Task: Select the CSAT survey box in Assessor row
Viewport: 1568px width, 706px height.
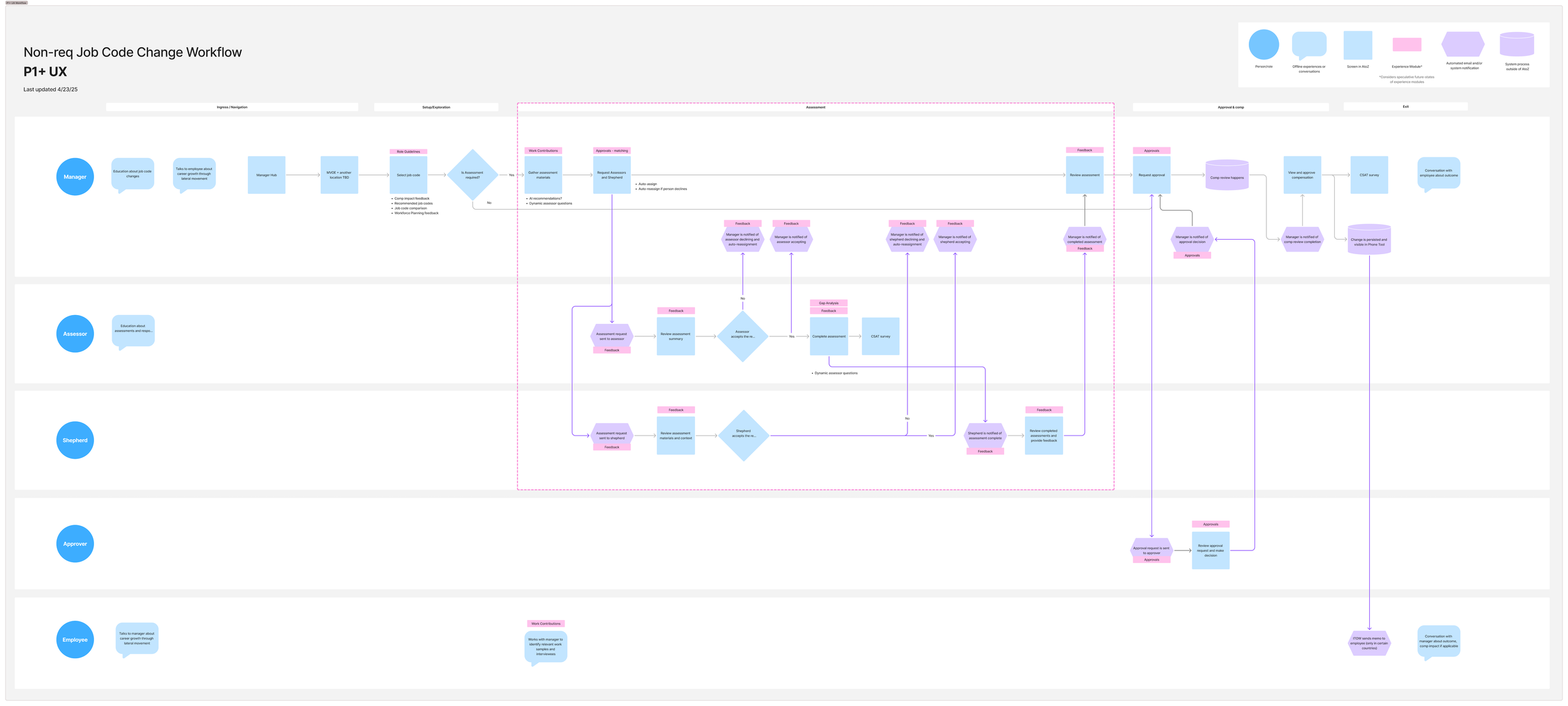Action: click(x=881, y=336)
